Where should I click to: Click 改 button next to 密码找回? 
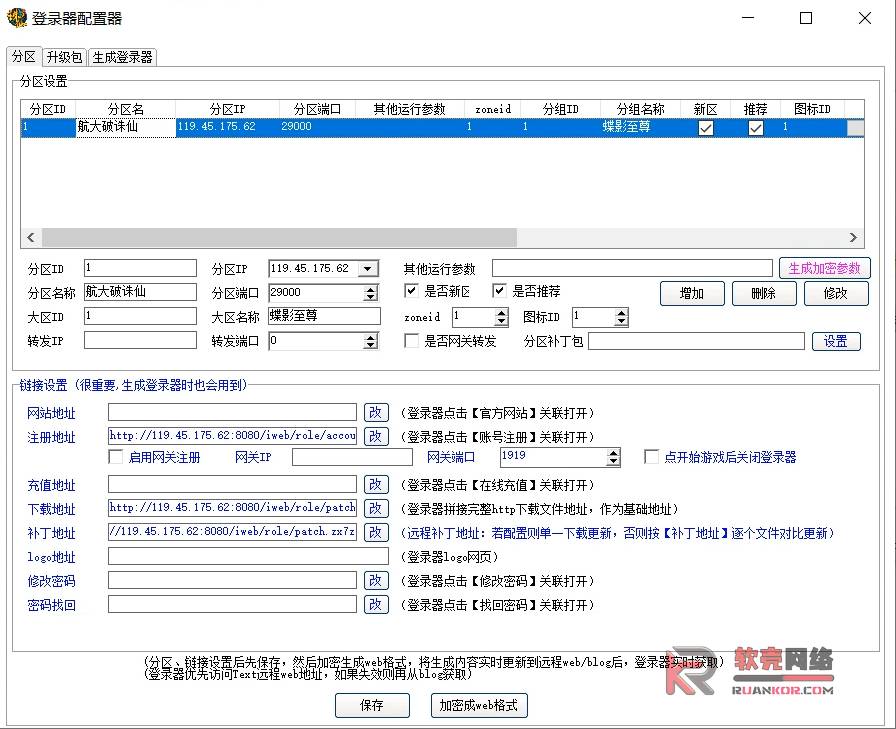click(x=376, y=604)
